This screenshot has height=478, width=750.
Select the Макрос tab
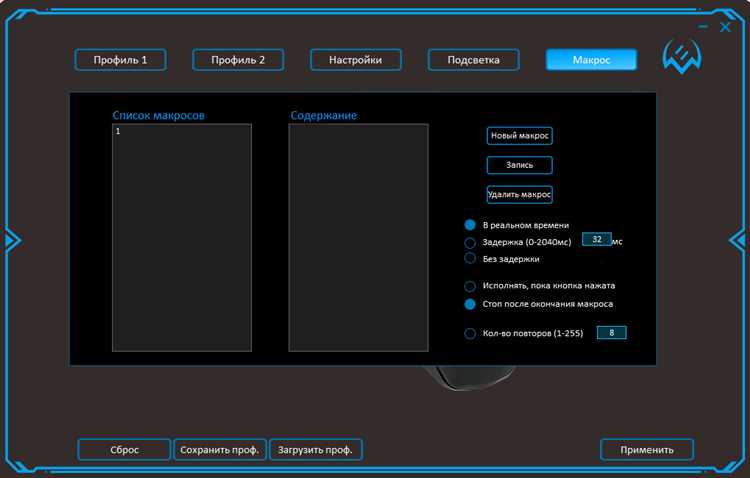[x=592, y=60]
